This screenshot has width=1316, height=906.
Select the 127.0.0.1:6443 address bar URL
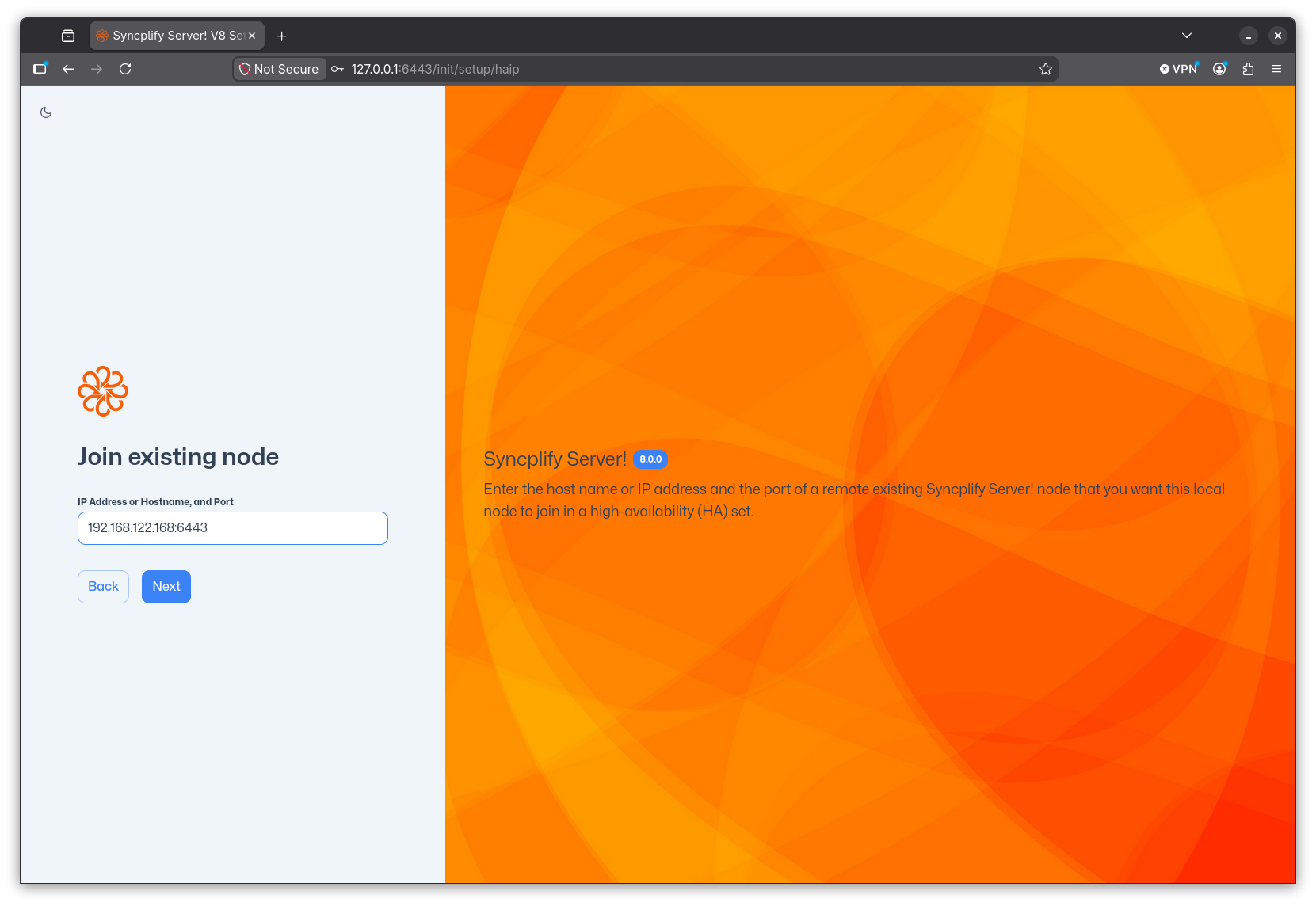pos(435,69)
